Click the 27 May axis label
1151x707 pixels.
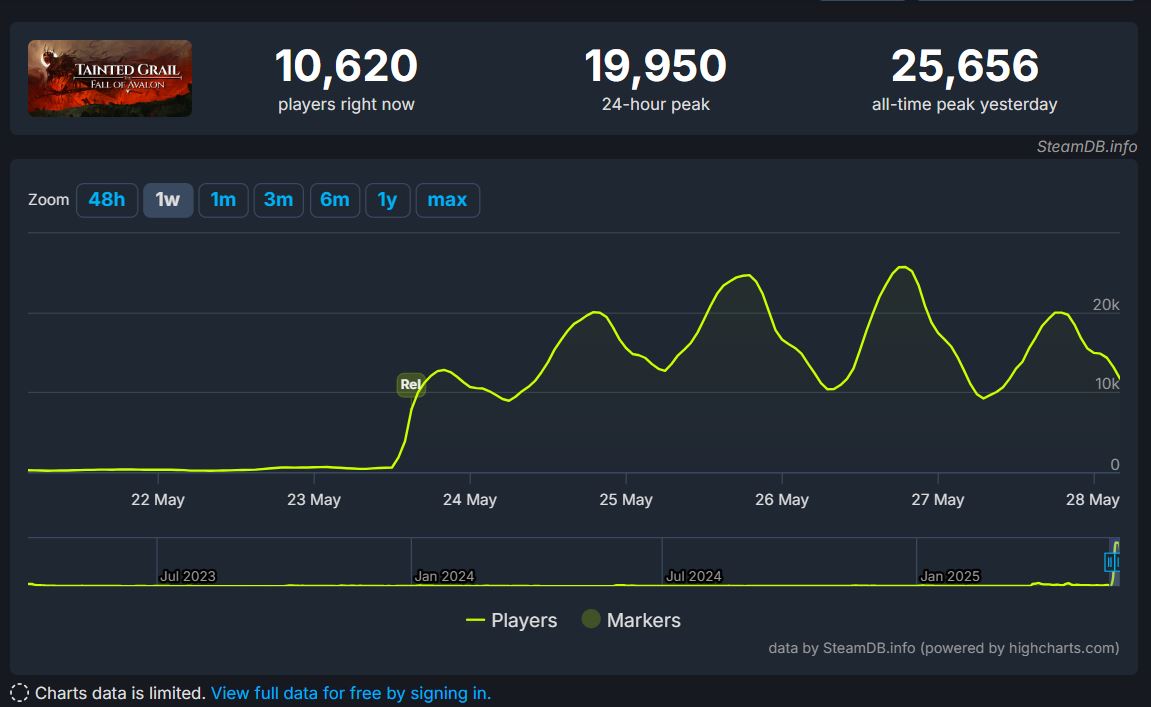(x=938, y=500)
